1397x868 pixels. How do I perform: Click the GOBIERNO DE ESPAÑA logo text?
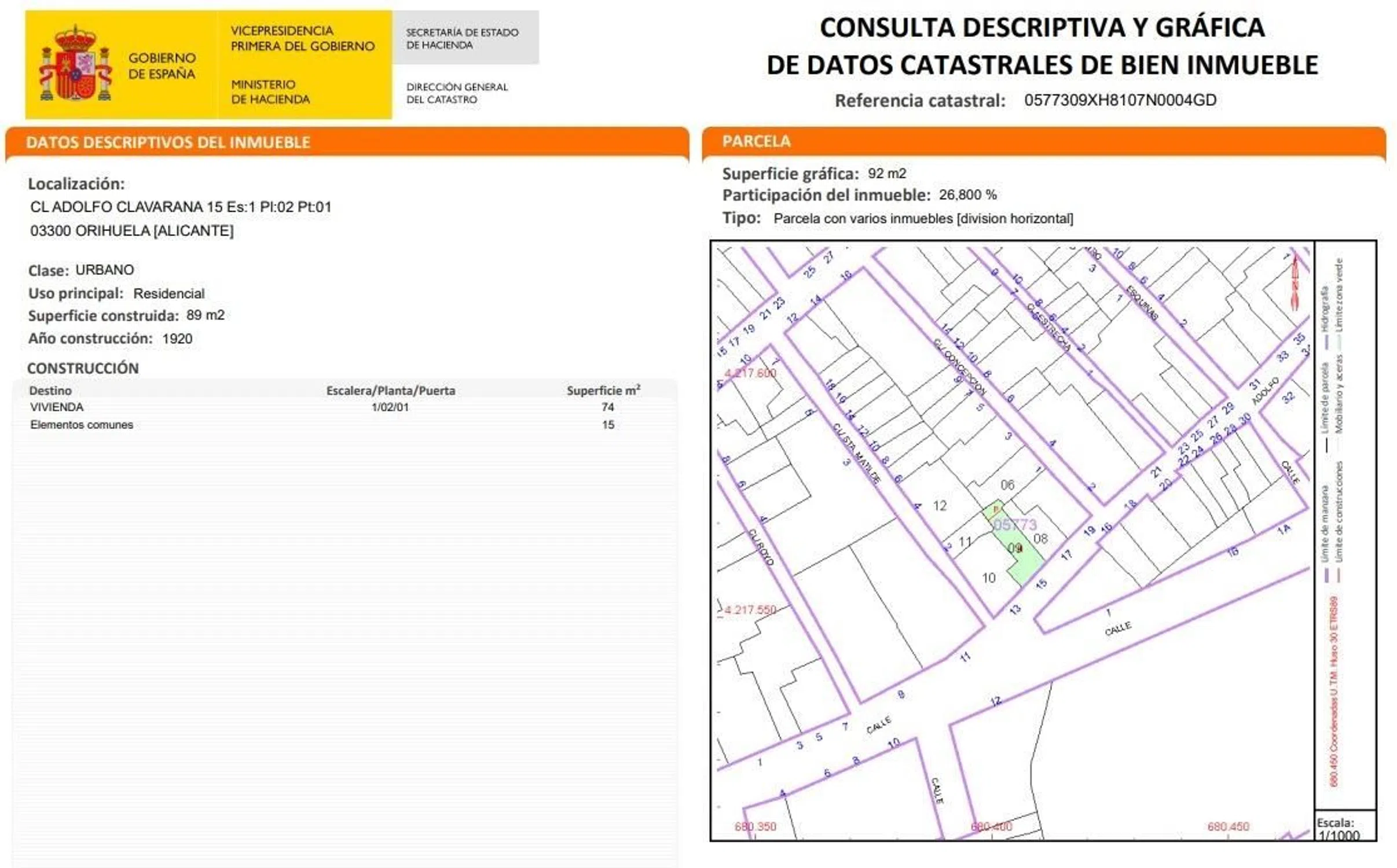click(x=162, y=66)
